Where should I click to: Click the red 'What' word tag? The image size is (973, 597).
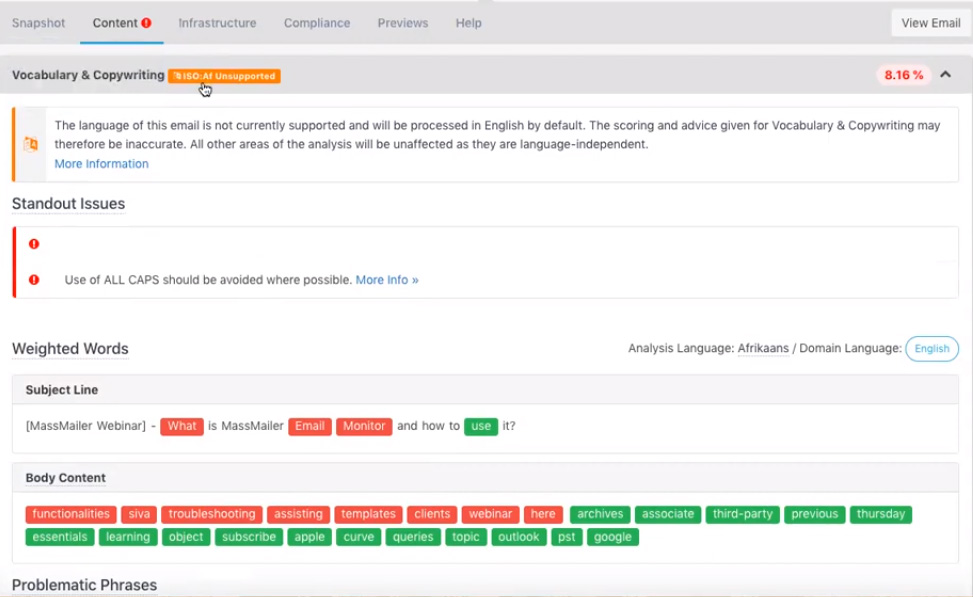(182, 426)
